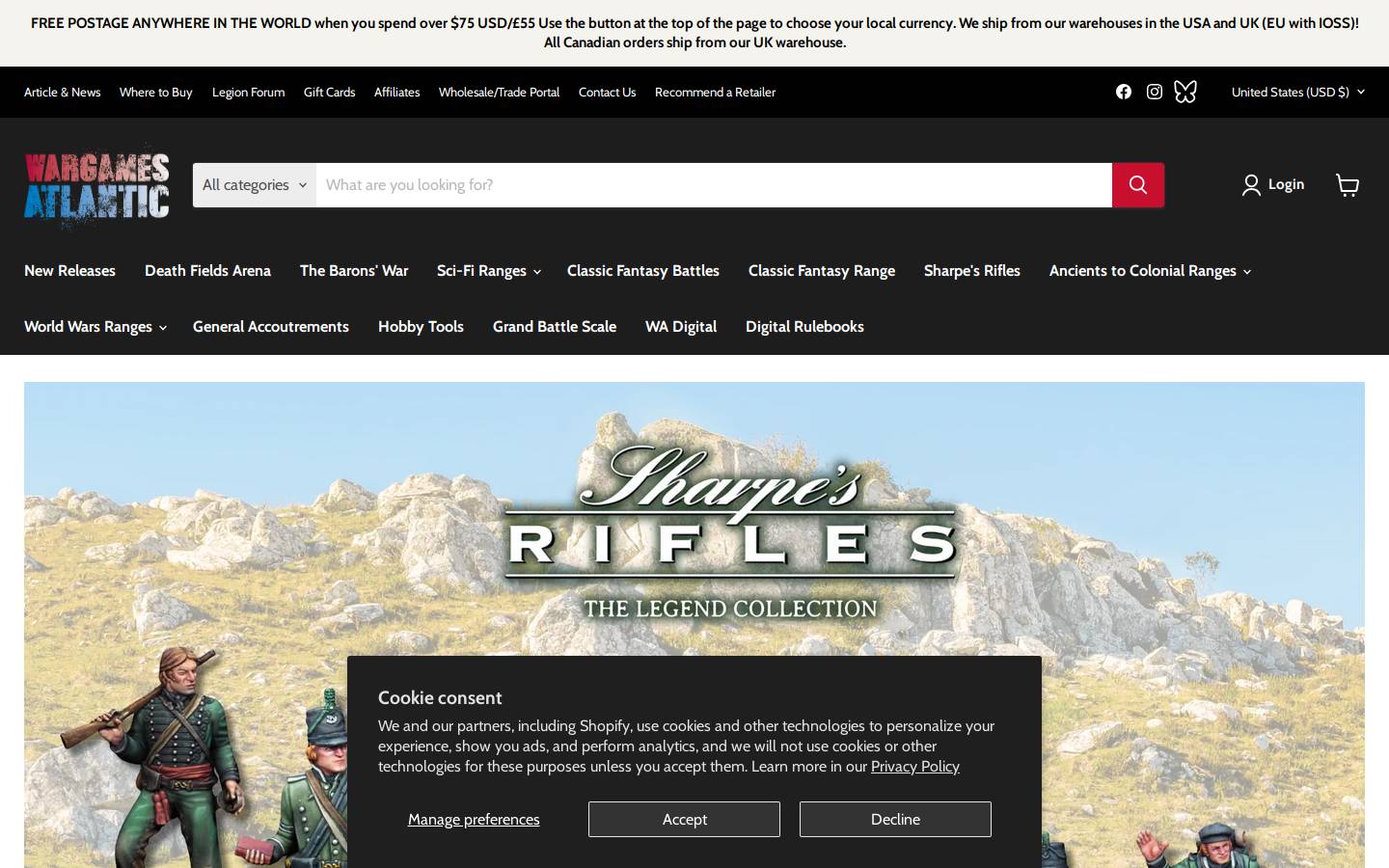Open the Instagram icon link

[x=1155, y=92]
